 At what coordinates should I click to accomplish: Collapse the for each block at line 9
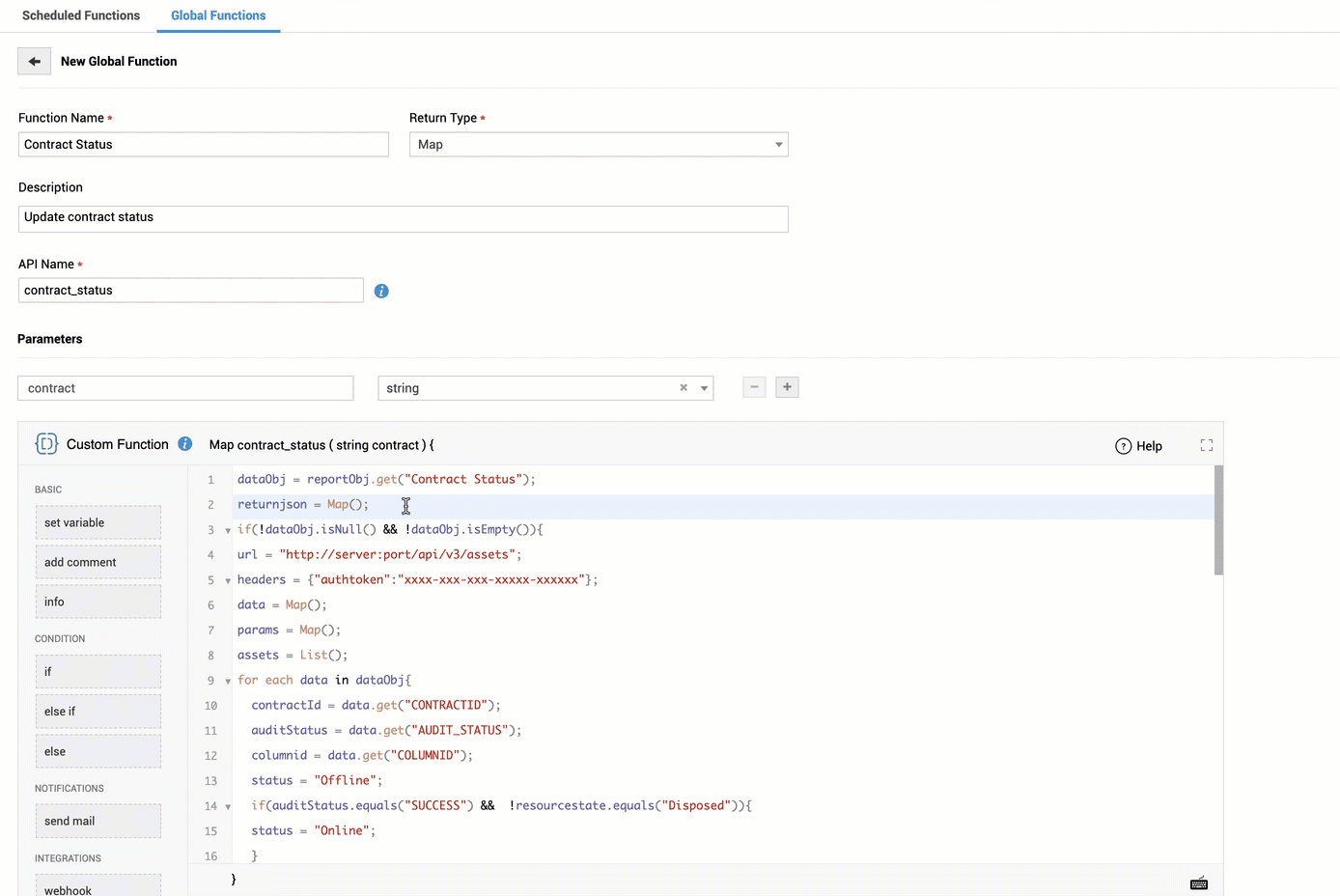coord(228,681)
